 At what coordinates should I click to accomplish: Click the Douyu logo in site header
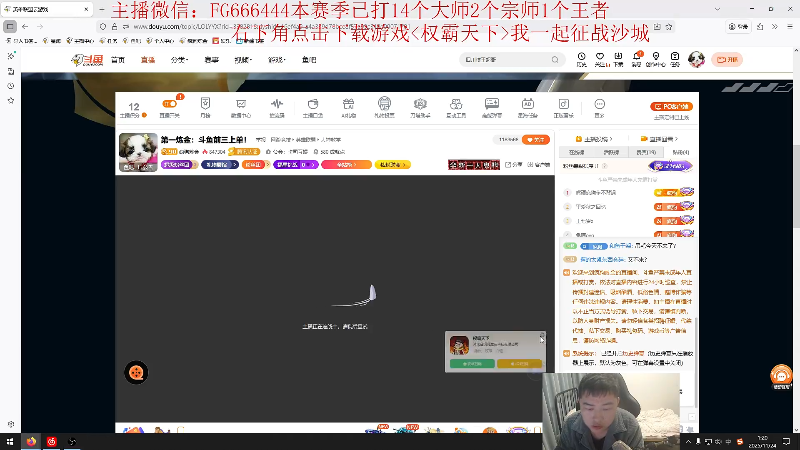pyautogui.click(x=87, y=60)
